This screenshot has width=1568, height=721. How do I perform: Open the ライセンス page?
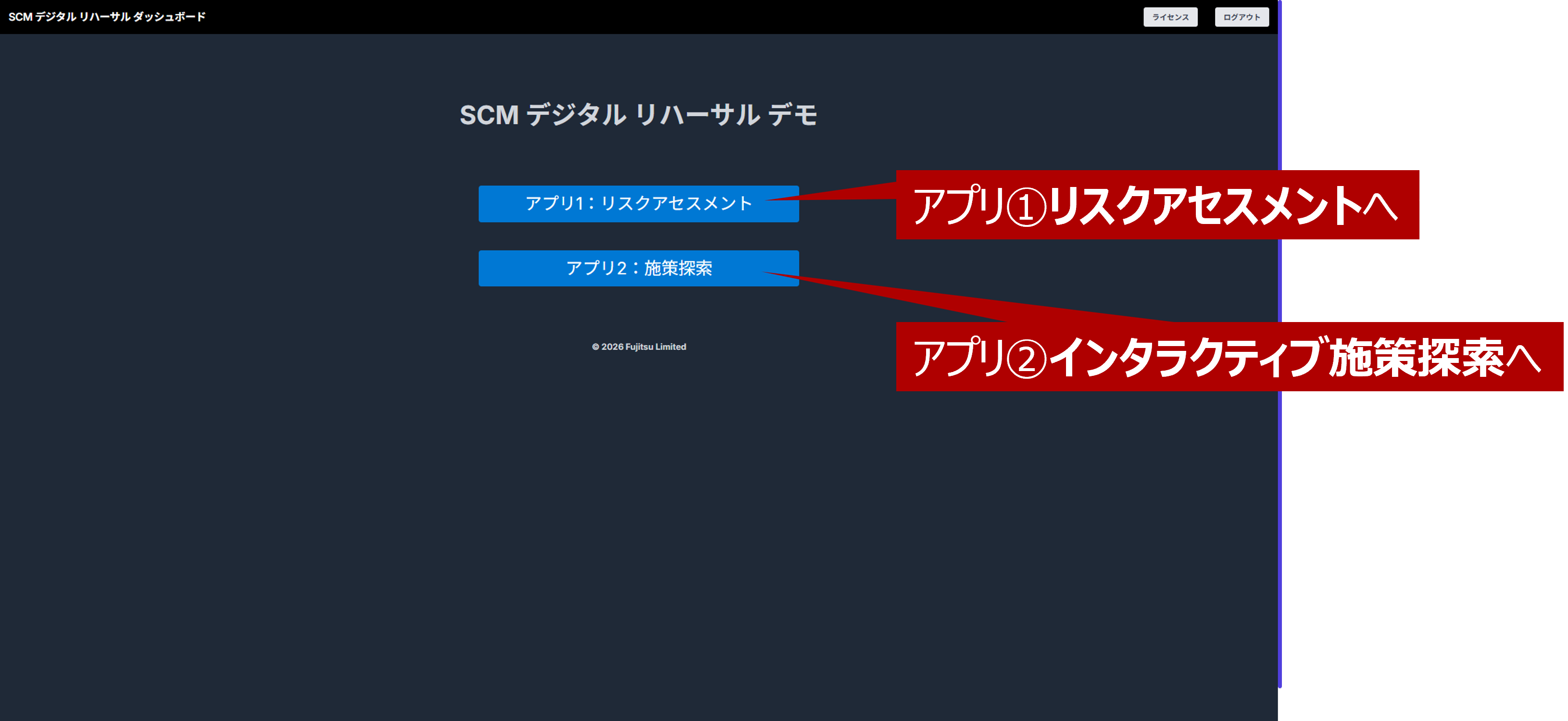[x=1170, y=17]
